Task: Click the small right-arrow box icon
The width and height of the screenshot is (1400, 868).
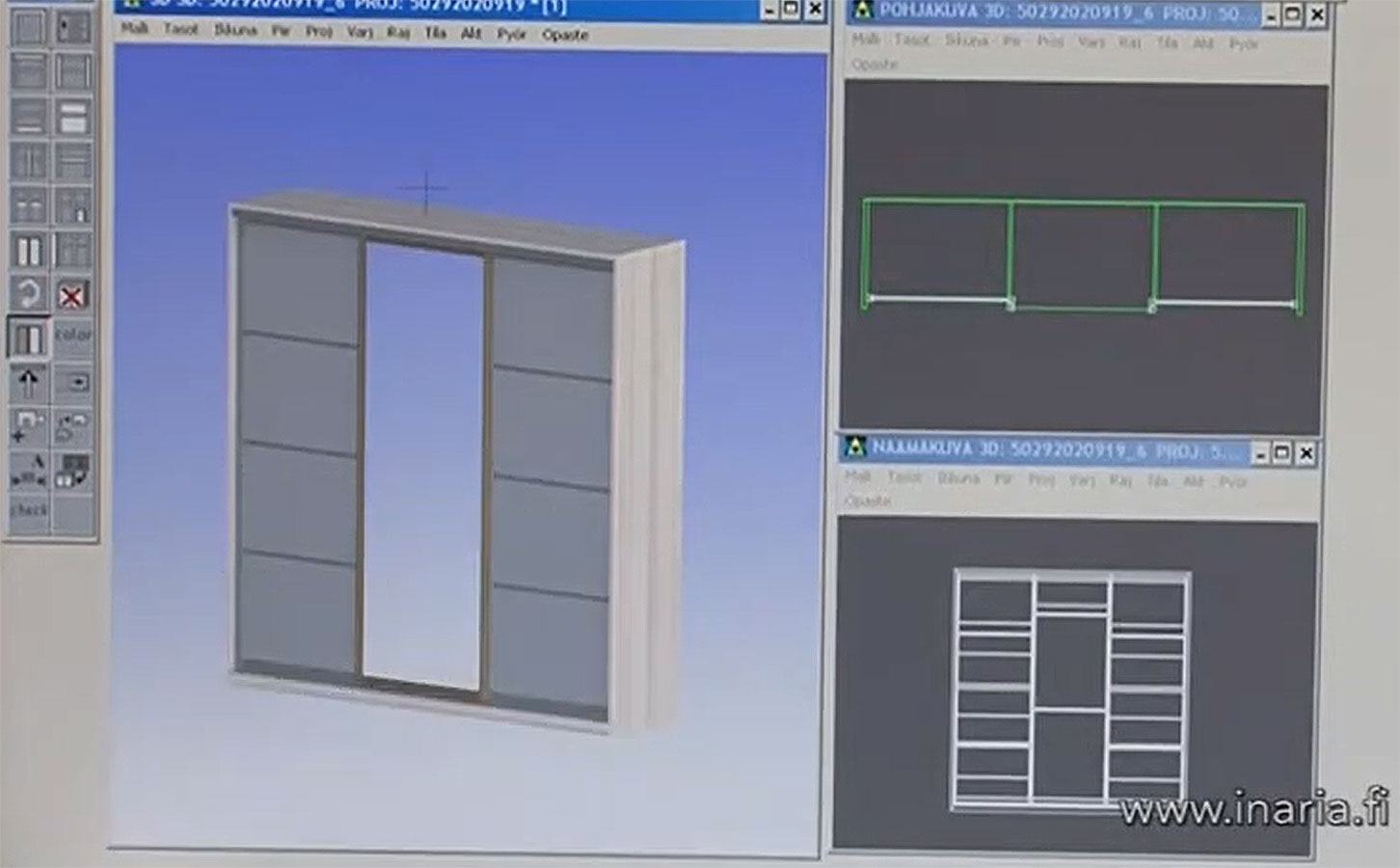Action: click(71, 383)
